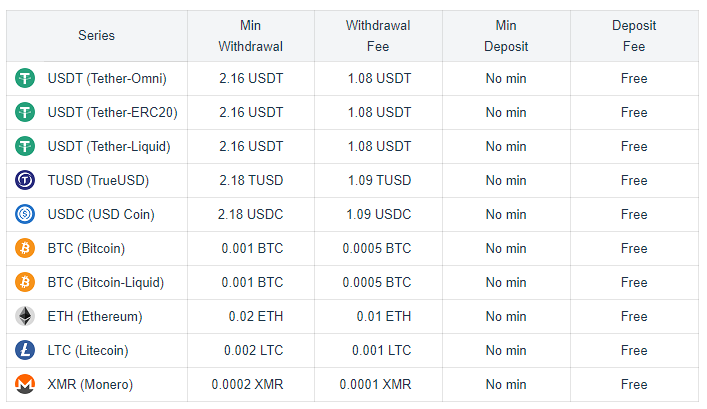Click the Monero coin icon
707x409 pixels.
[25, 384]
